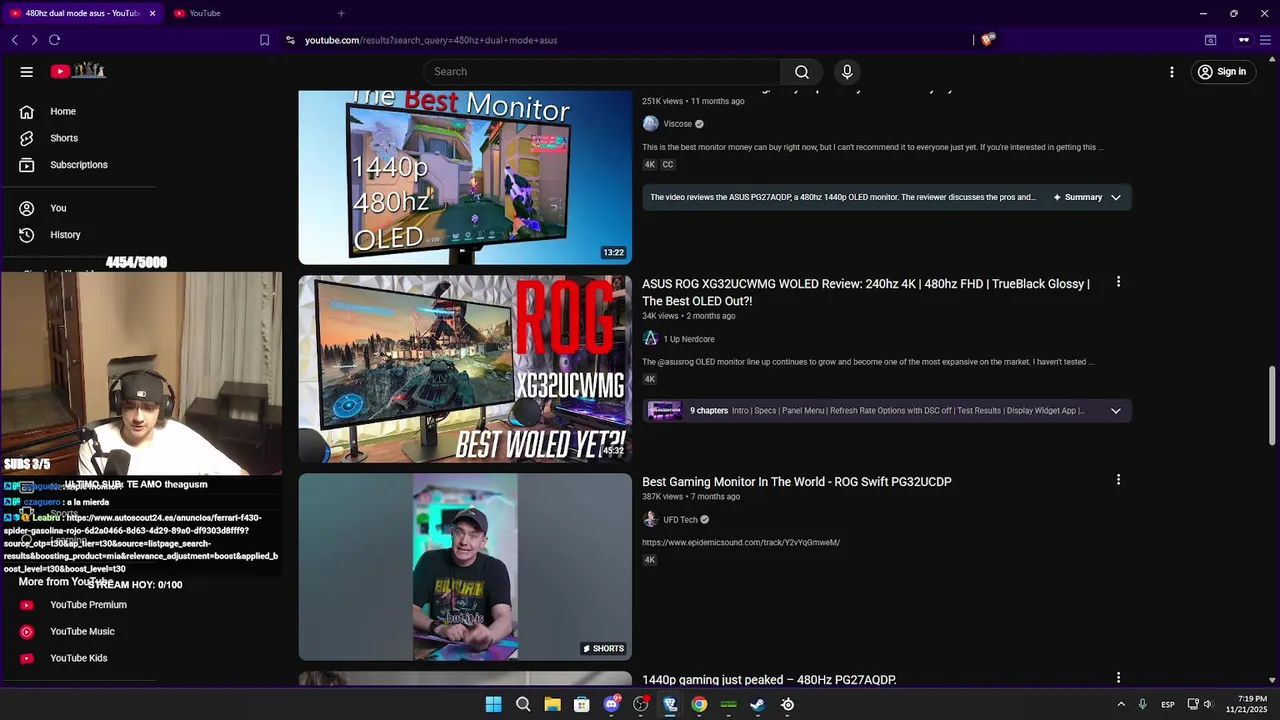Screen dimensions: 1280x720
Task: Expand the 9 chapters list
Action: coord(1116,410)
